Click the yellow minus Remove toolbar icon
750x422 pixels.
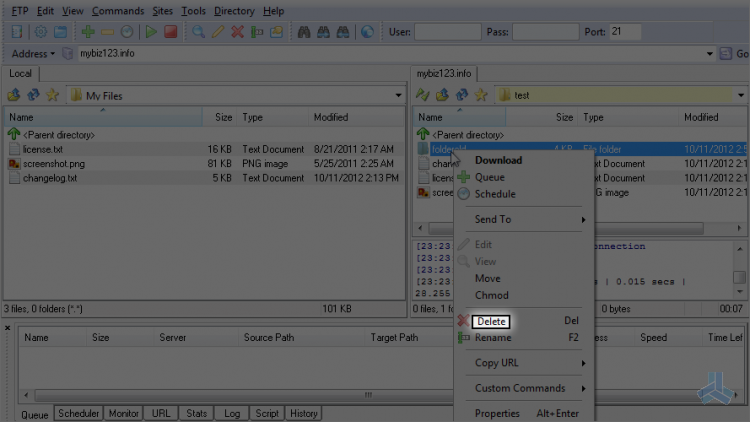[x=107, y=32]
